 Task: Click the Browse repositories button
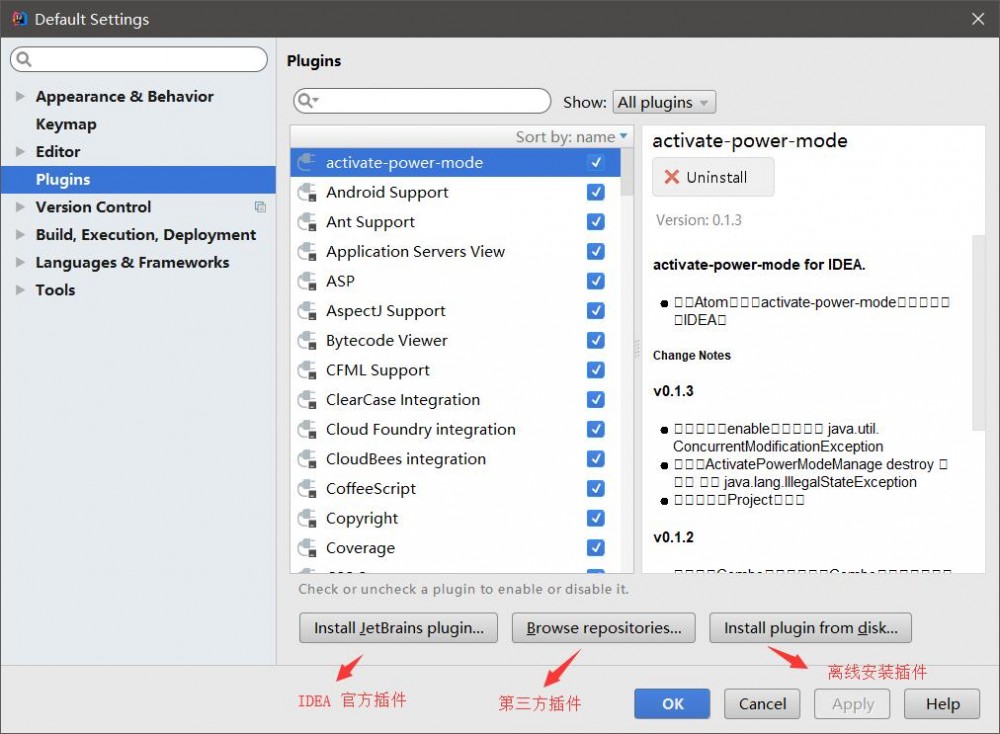point(603,628)
